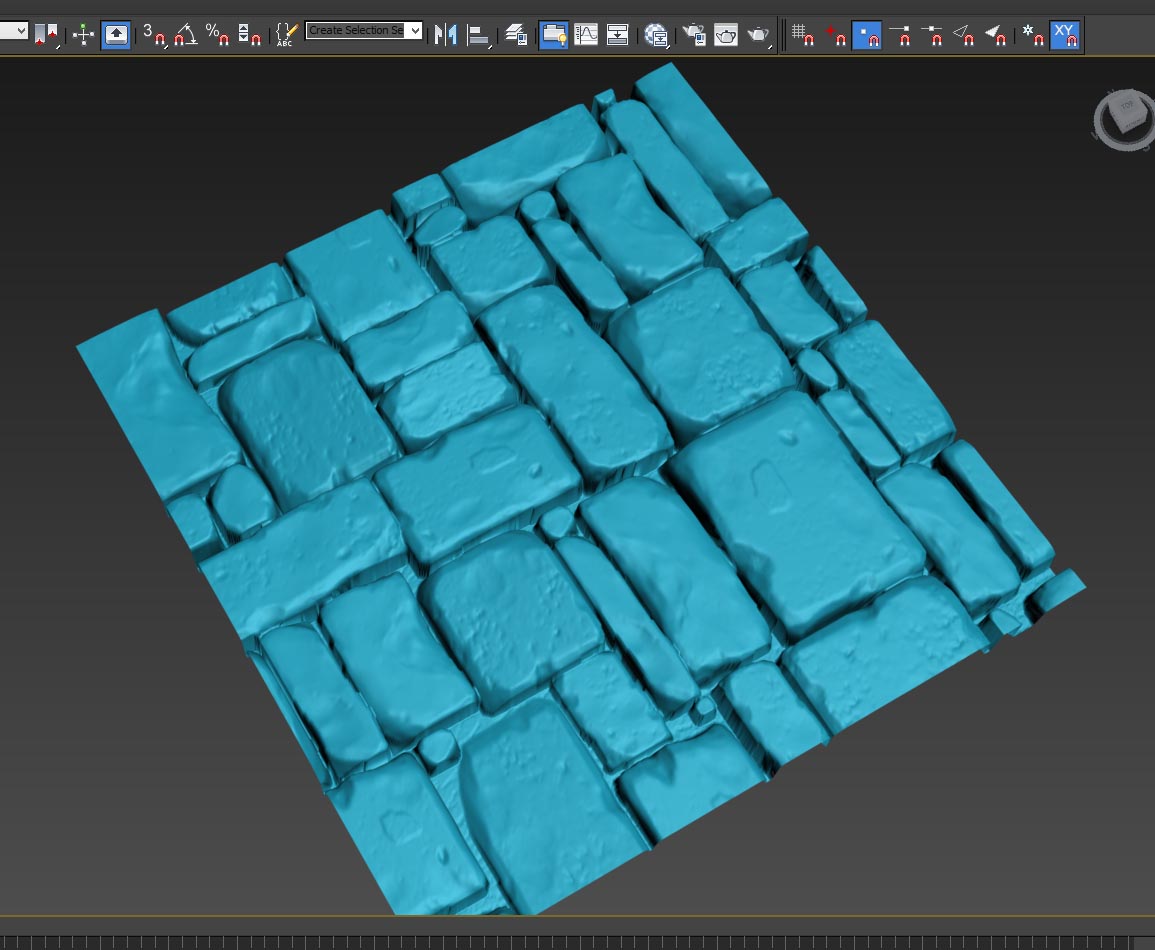The width and height of the screenshot is (1155, 950).
Task: Toggle XY axis constraints for snaps
Action: tap(1065, 35)
